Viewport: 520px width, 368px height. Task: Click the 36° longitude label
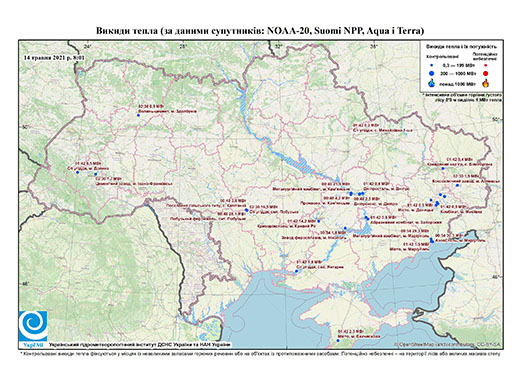tap(374, 46)
